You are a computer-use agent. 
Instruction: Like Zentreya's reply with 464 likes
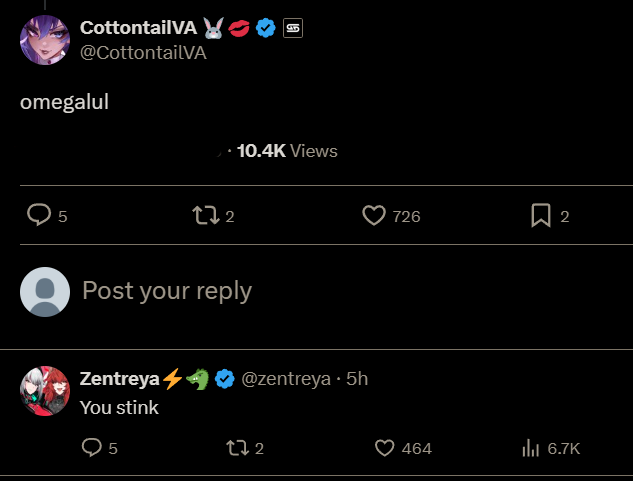coord(385,448)
